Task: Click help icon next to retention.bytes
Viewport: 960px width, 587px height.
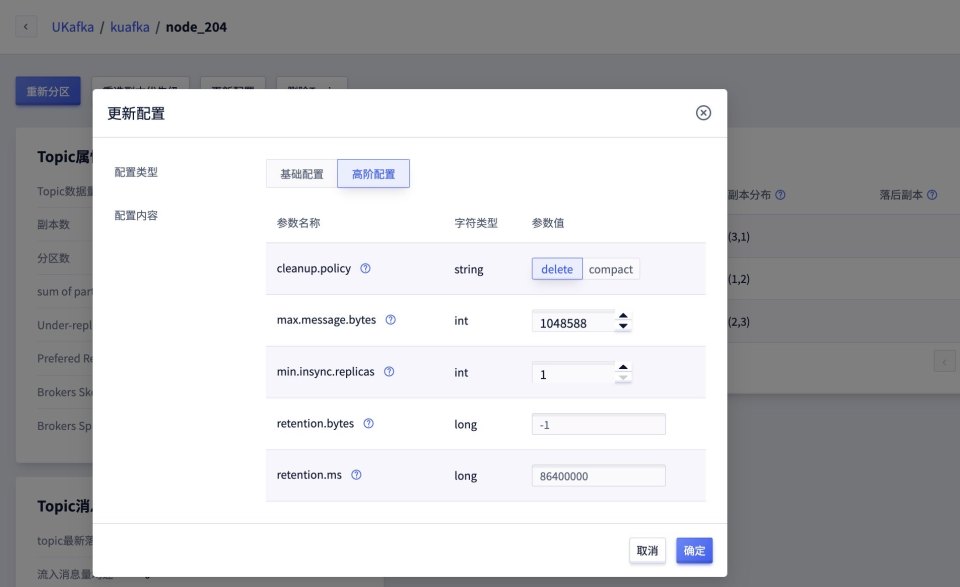Action: pyautogui.click(x=368, y=424)
